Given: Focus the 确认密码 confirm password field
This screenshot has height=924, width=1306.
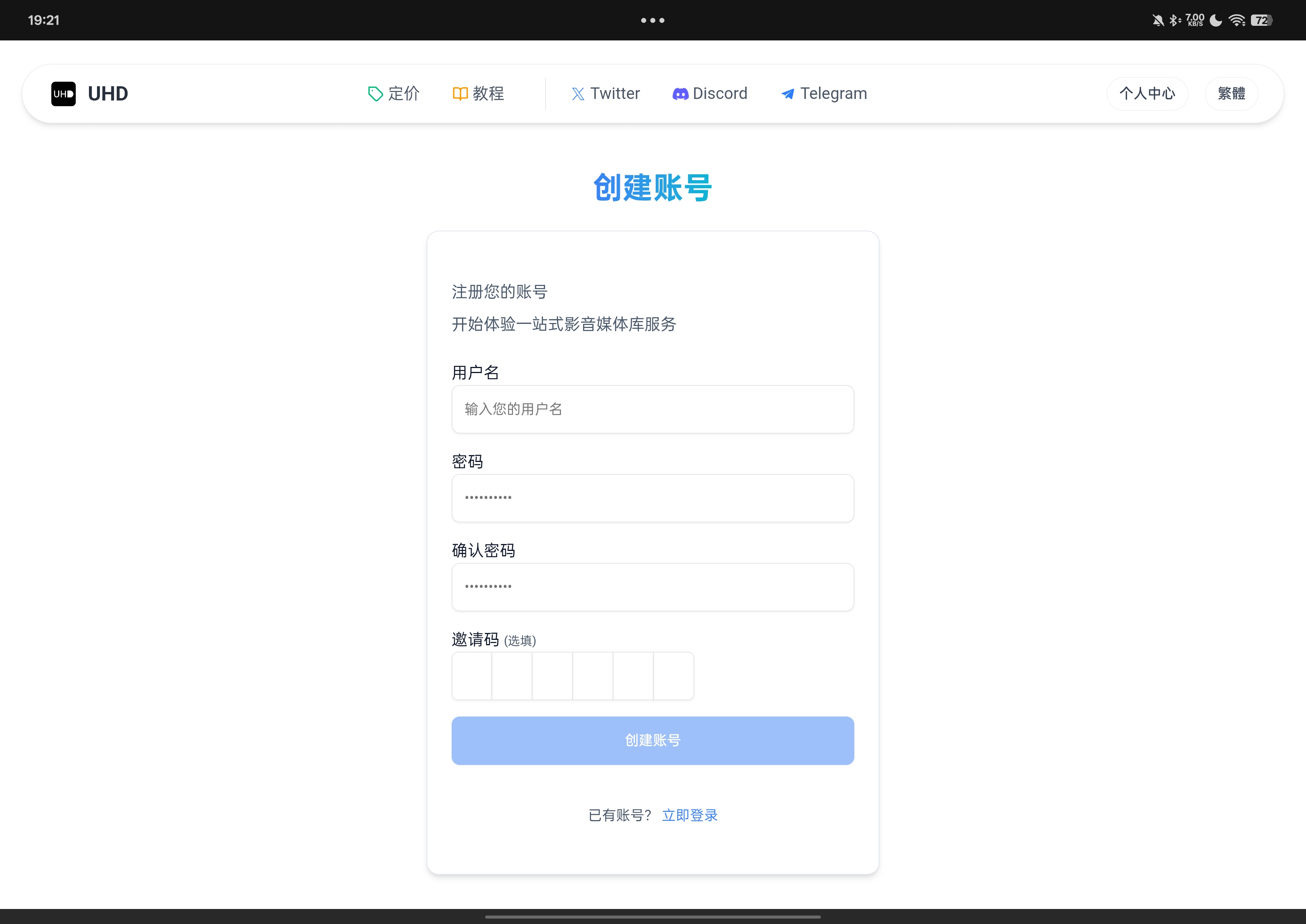Looking at the screenshot, I should (x=653, y=587).
